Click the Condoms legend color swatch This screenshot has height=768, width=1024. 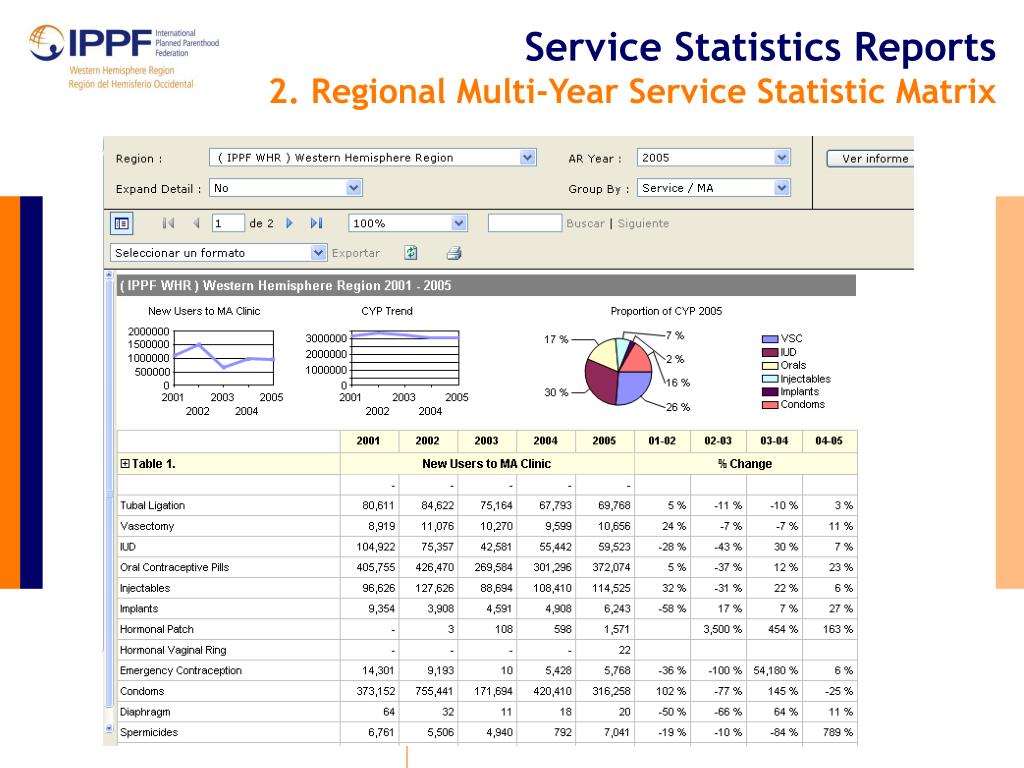click(770, 405)
